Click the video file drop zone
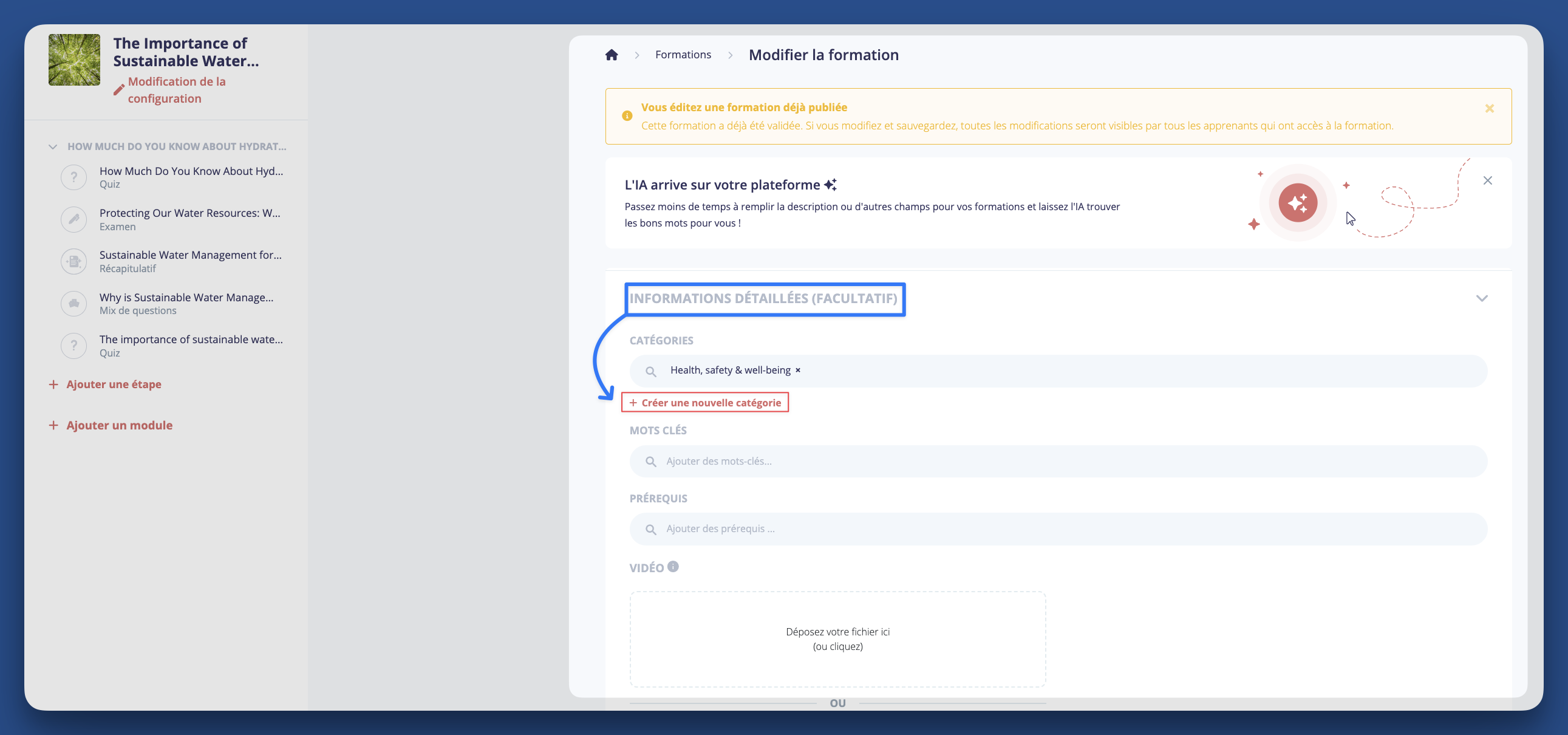 pos(837,638)
